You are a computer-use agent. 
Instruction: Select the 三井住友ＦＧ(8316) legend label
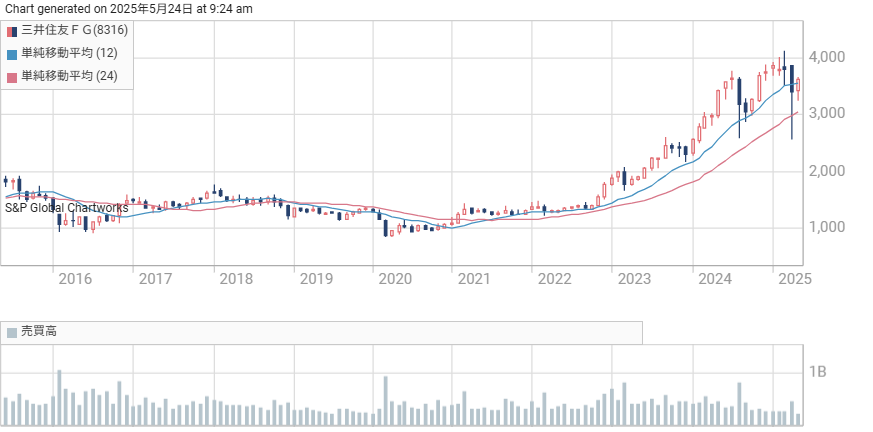tap(75, 31)
